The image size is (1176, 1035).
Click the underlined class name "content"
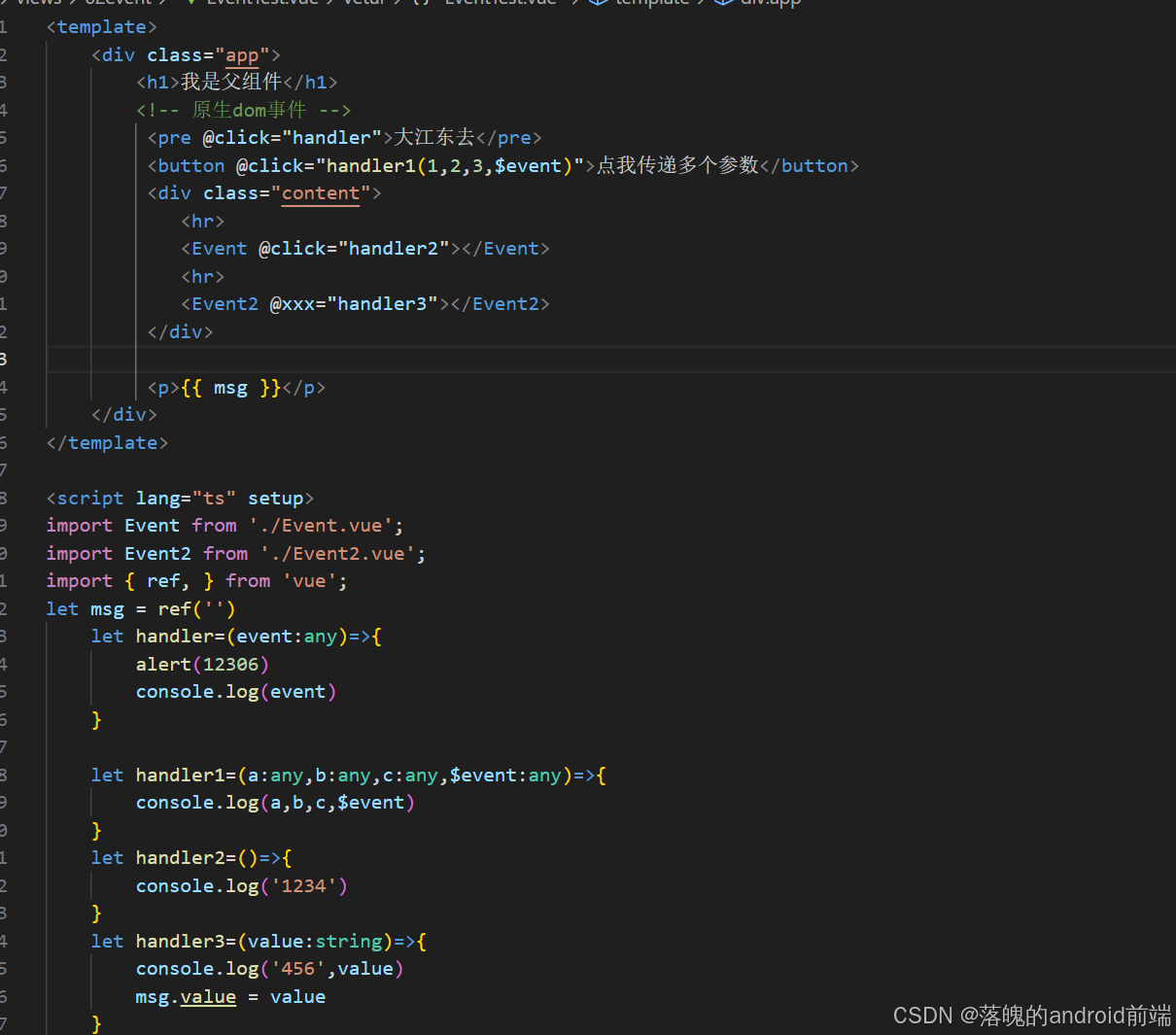pyautogui.click(x=321, y=193)
